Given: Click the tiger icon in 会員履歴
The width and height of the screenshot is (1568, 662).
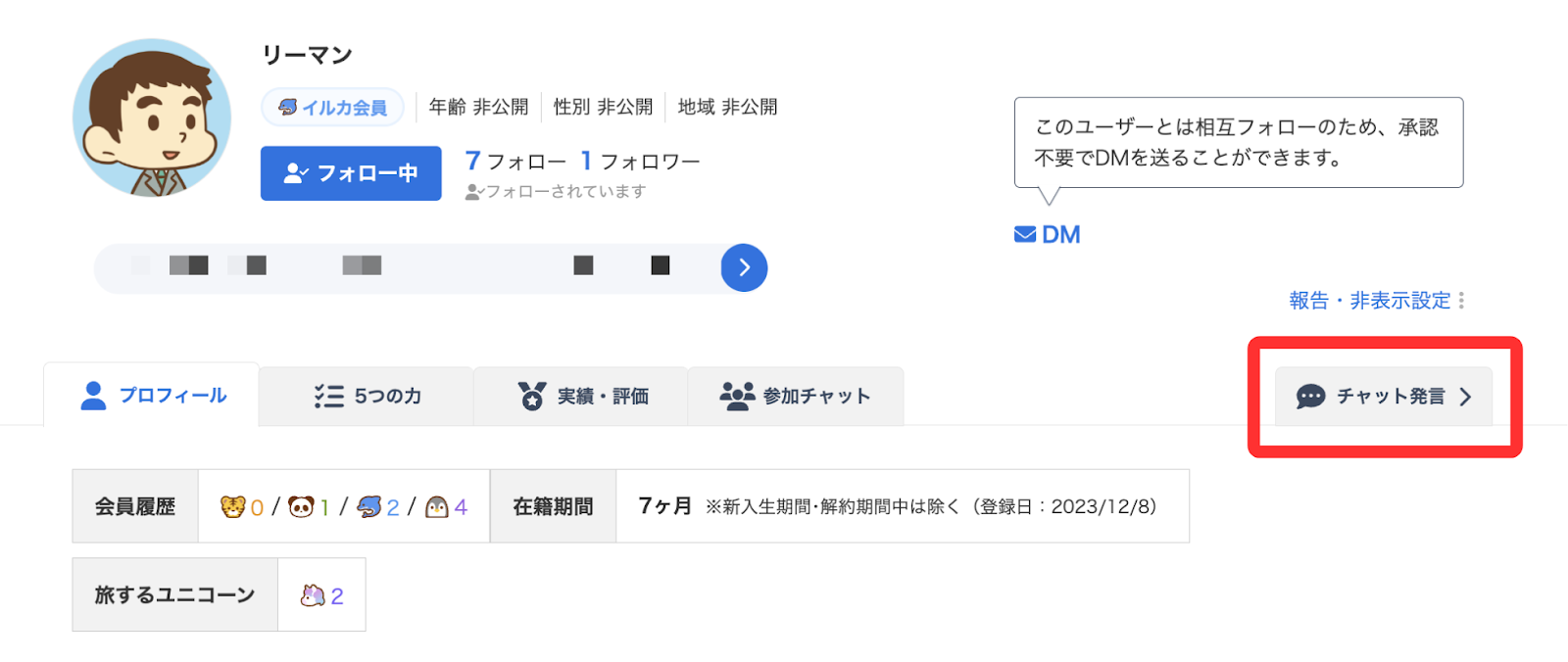Looking at the screenshot, I should click(232, 506).
